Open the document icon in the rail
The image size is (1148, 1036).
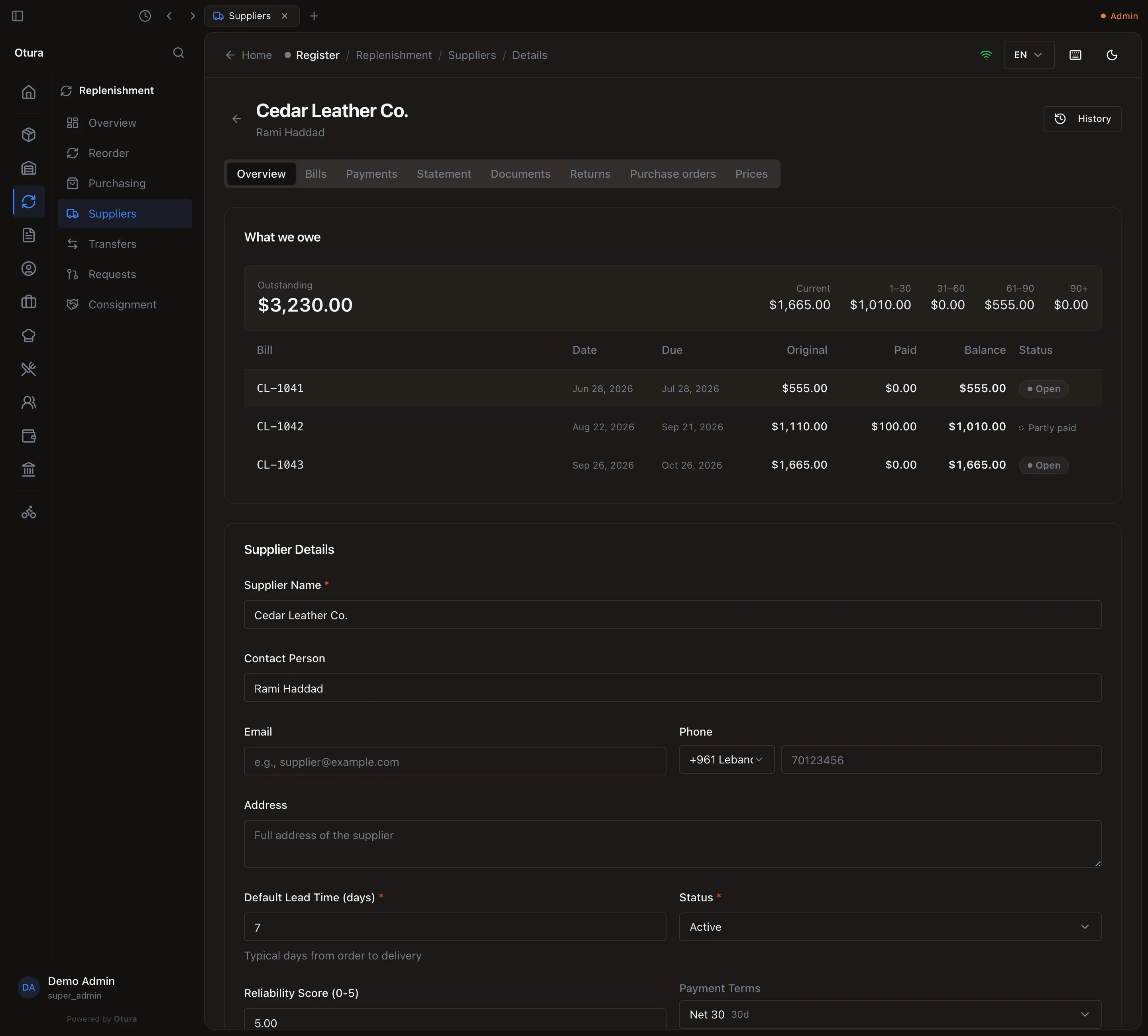click(28, 235)
